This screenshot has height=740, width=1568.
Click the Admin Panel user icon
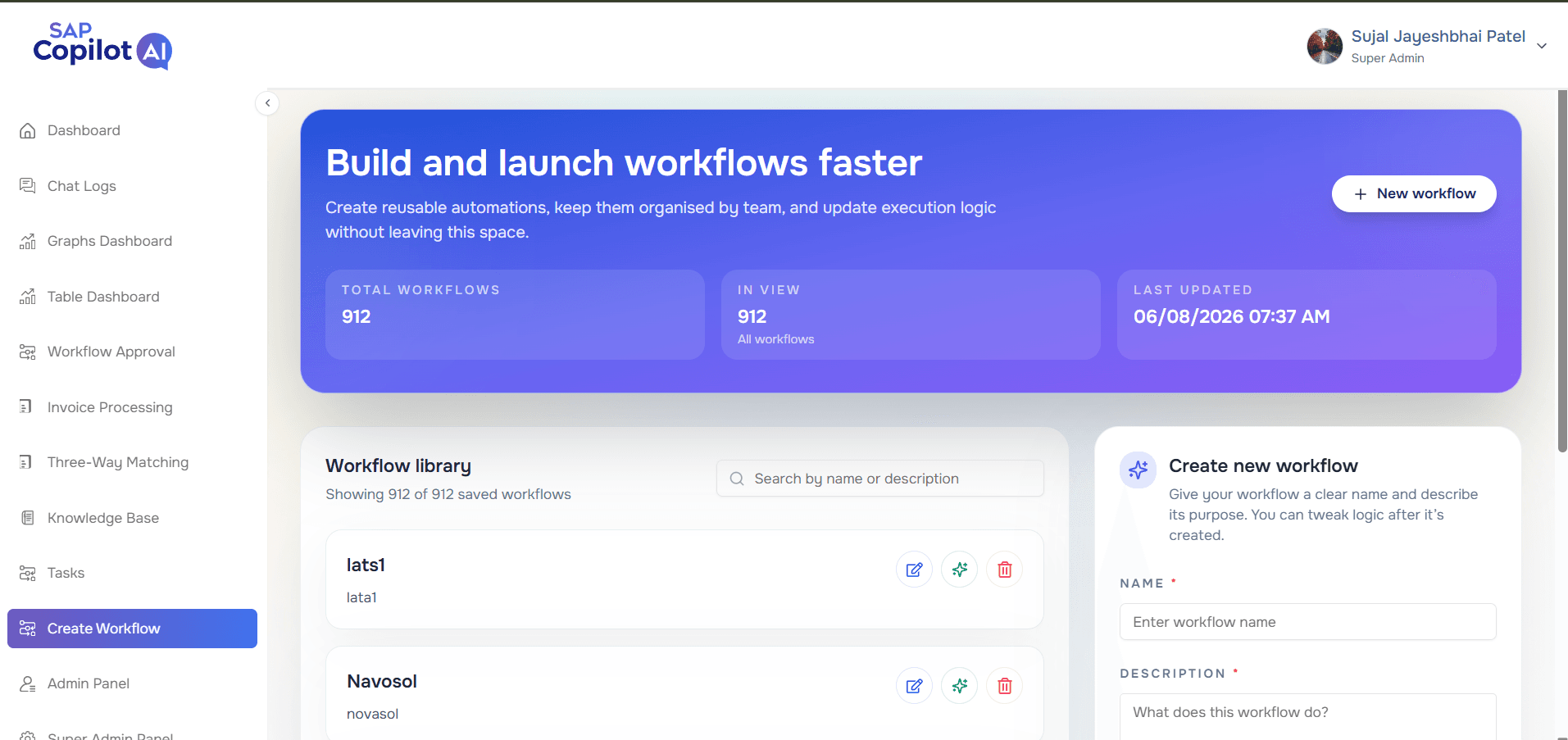pyautogui.click(x=28, y=683)
